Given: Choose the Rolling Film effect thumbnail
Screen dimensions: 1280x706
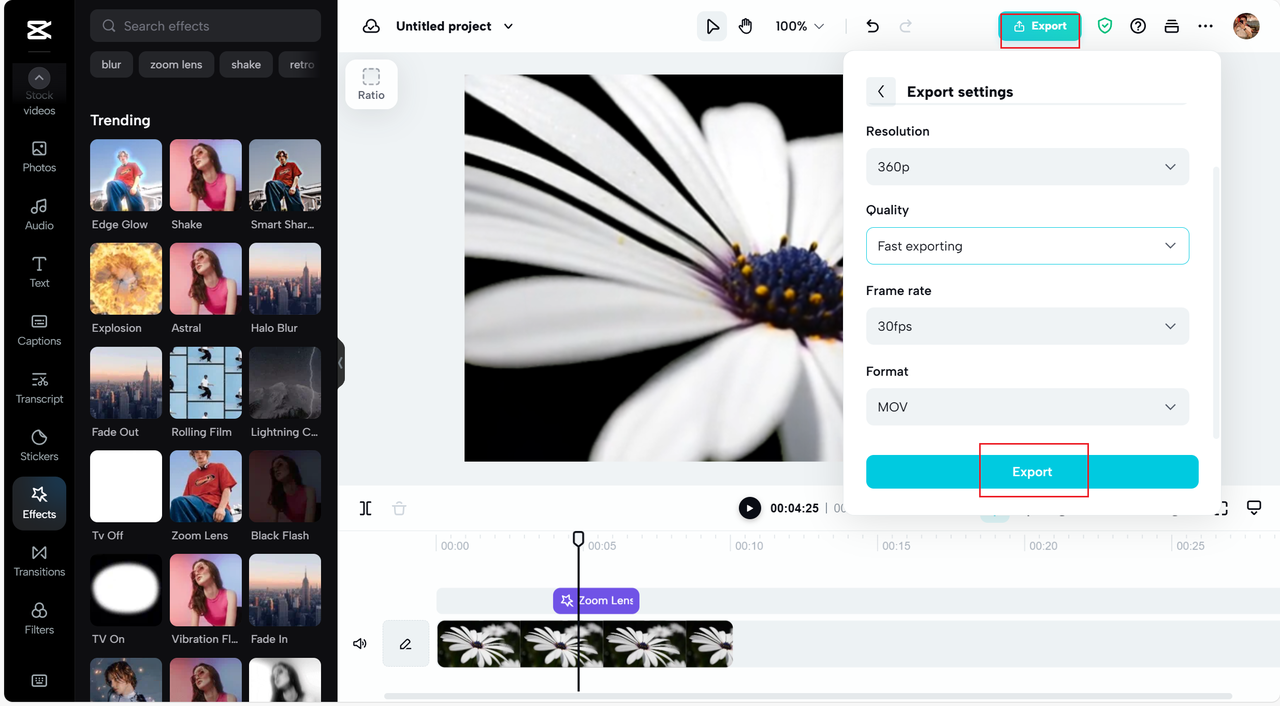Looking at the screenshot, I should pos(206,383).
